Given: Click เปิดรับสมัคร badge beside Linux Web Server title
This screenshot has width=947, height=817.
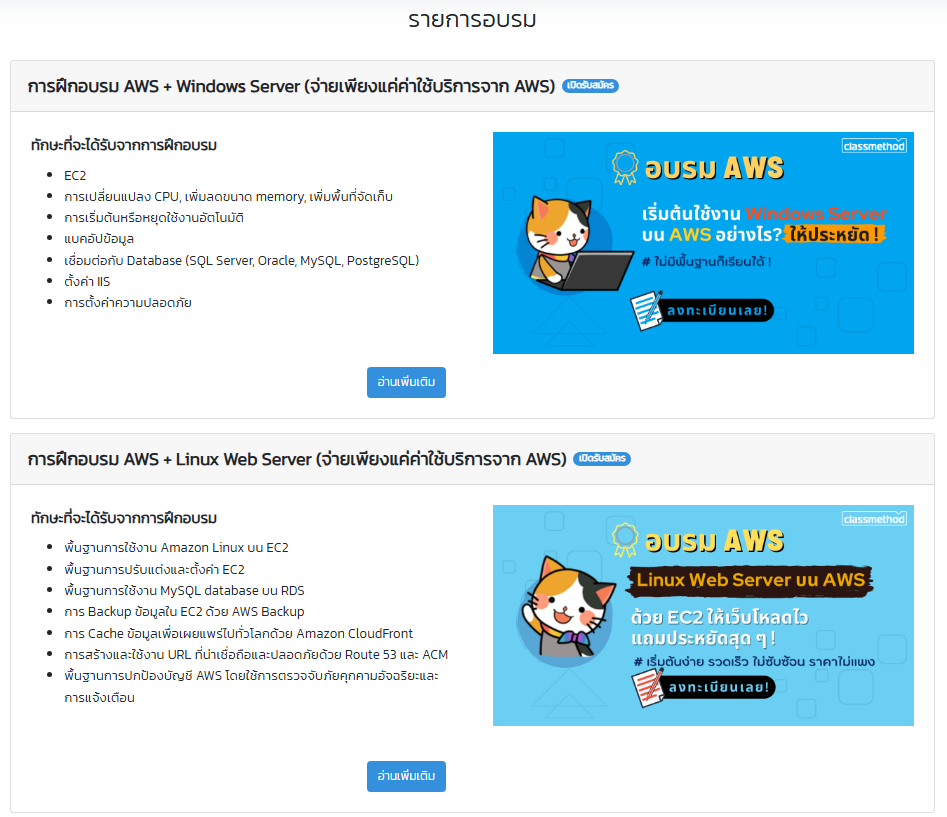Looking at the screenshot, I should [x=602, y=459].
